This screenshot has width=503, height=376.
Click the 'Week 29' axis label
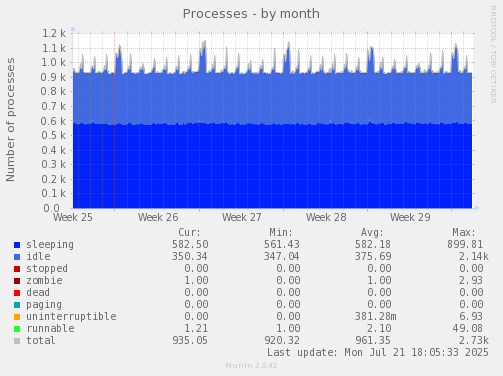click(410, 217)
